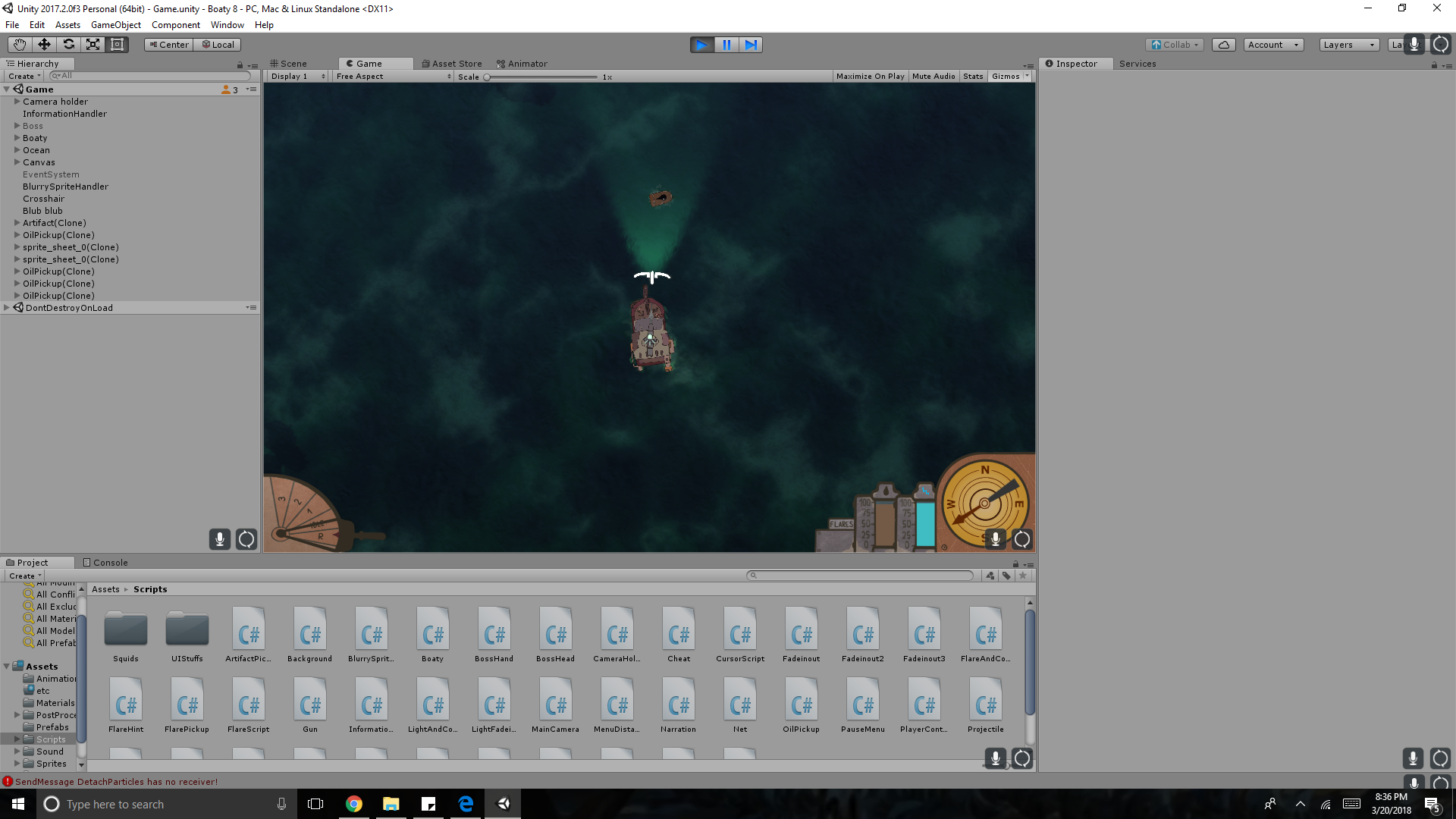The image size is (1456, 819).
Task: Open the Account dropdown button
Action: tap(1272, 45)
